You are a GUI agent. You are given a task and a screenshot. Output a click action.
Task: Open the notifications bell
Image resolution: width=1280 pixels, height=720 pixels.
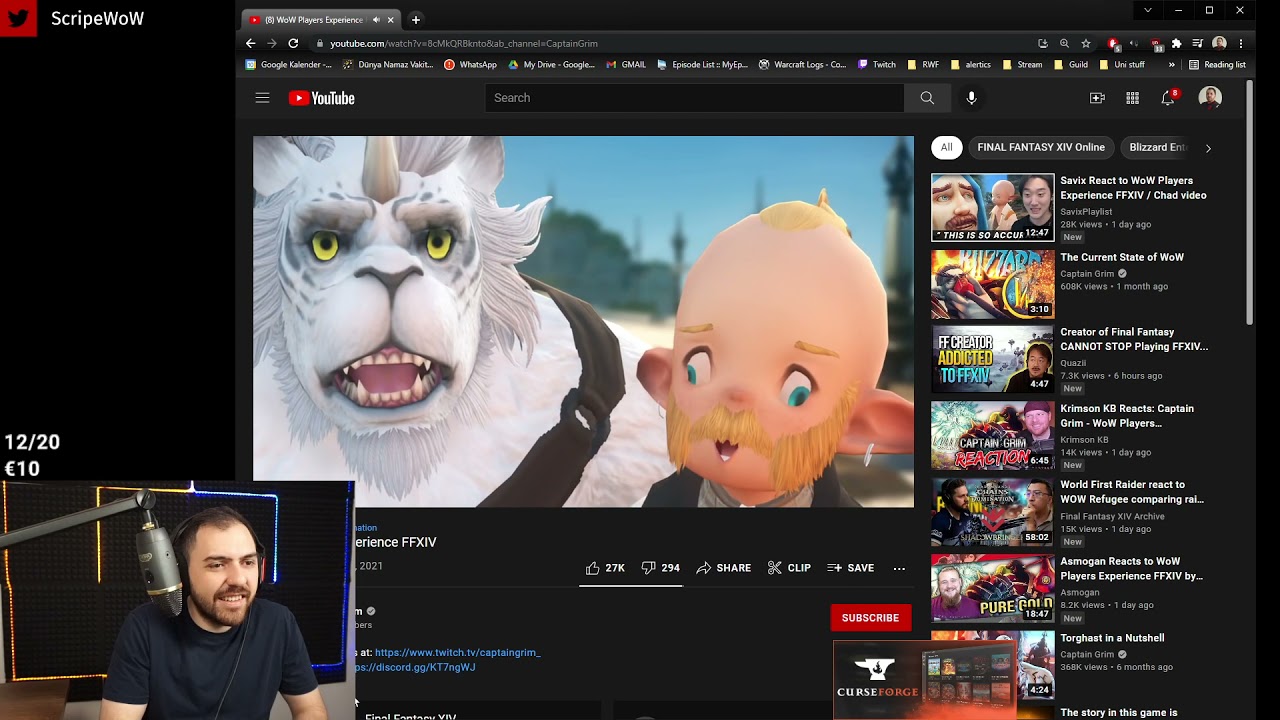1168,98
